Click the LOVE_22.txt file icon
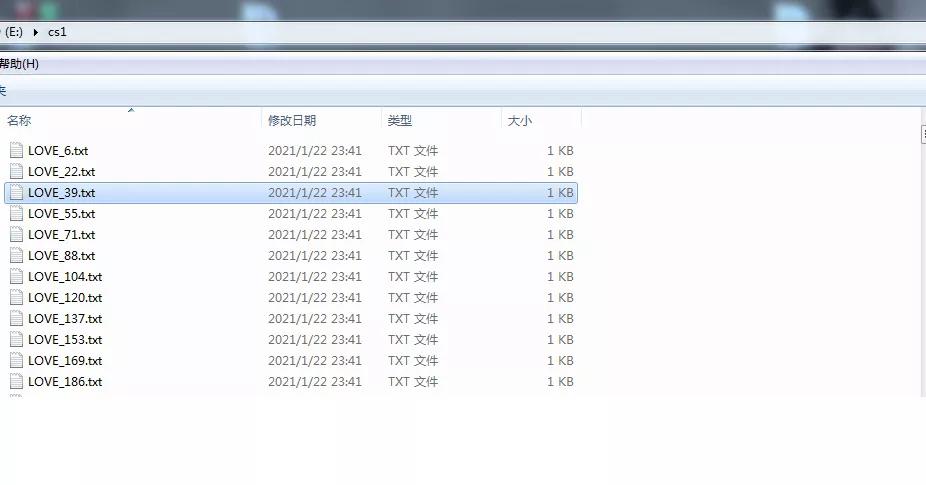Screen dimensions: 926x485 point(17,171)
